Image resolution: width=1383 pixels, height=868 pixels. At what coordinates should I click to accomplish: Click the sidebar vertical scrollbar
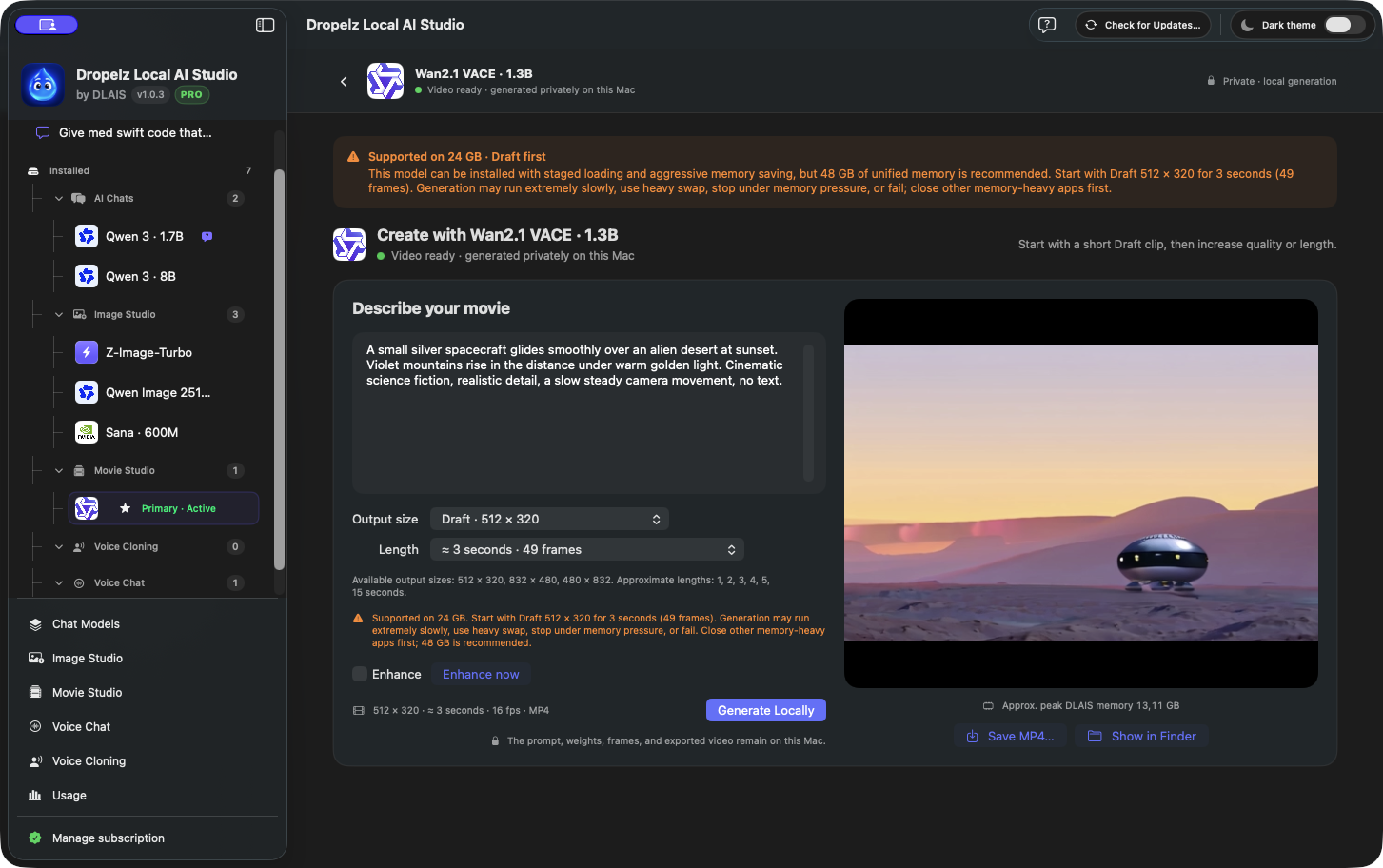[279, 369]
